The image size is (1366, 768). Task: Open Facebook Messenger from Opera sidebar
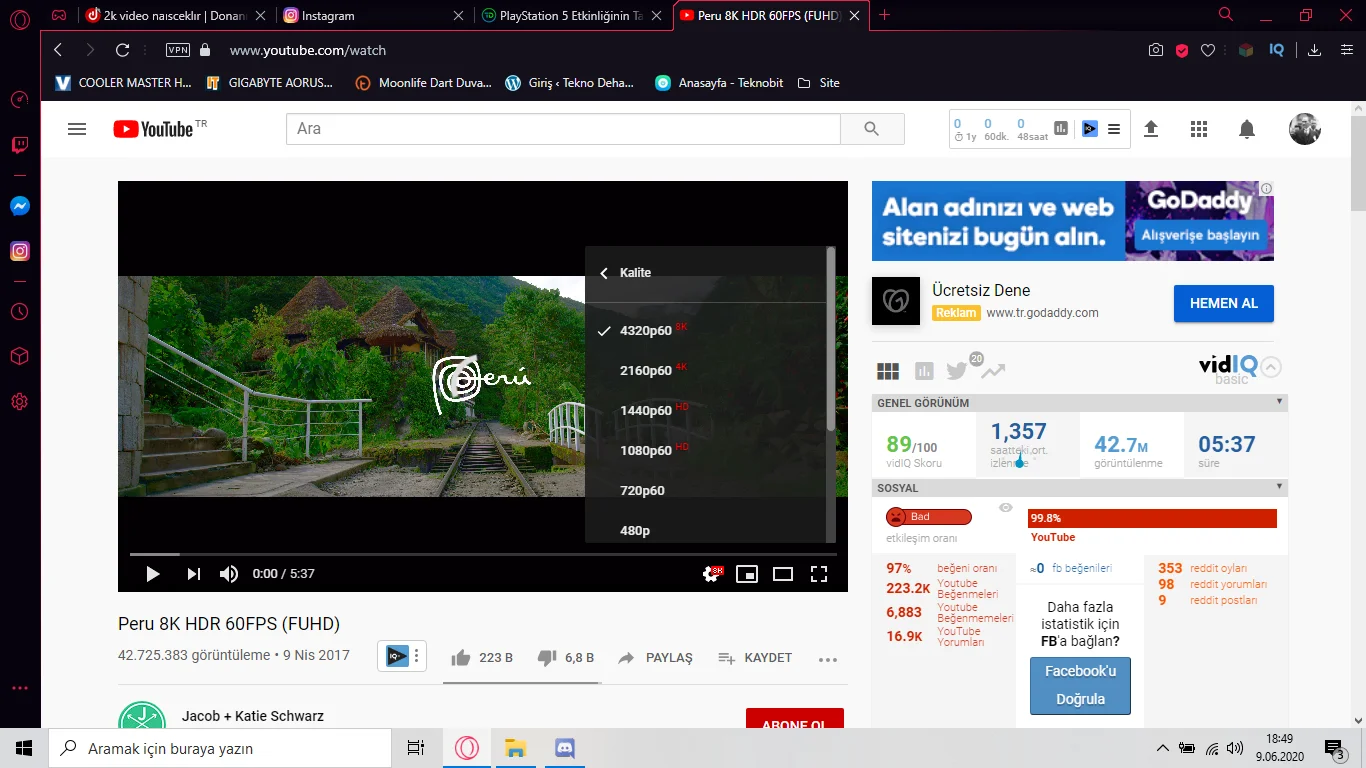click(19, 206)
